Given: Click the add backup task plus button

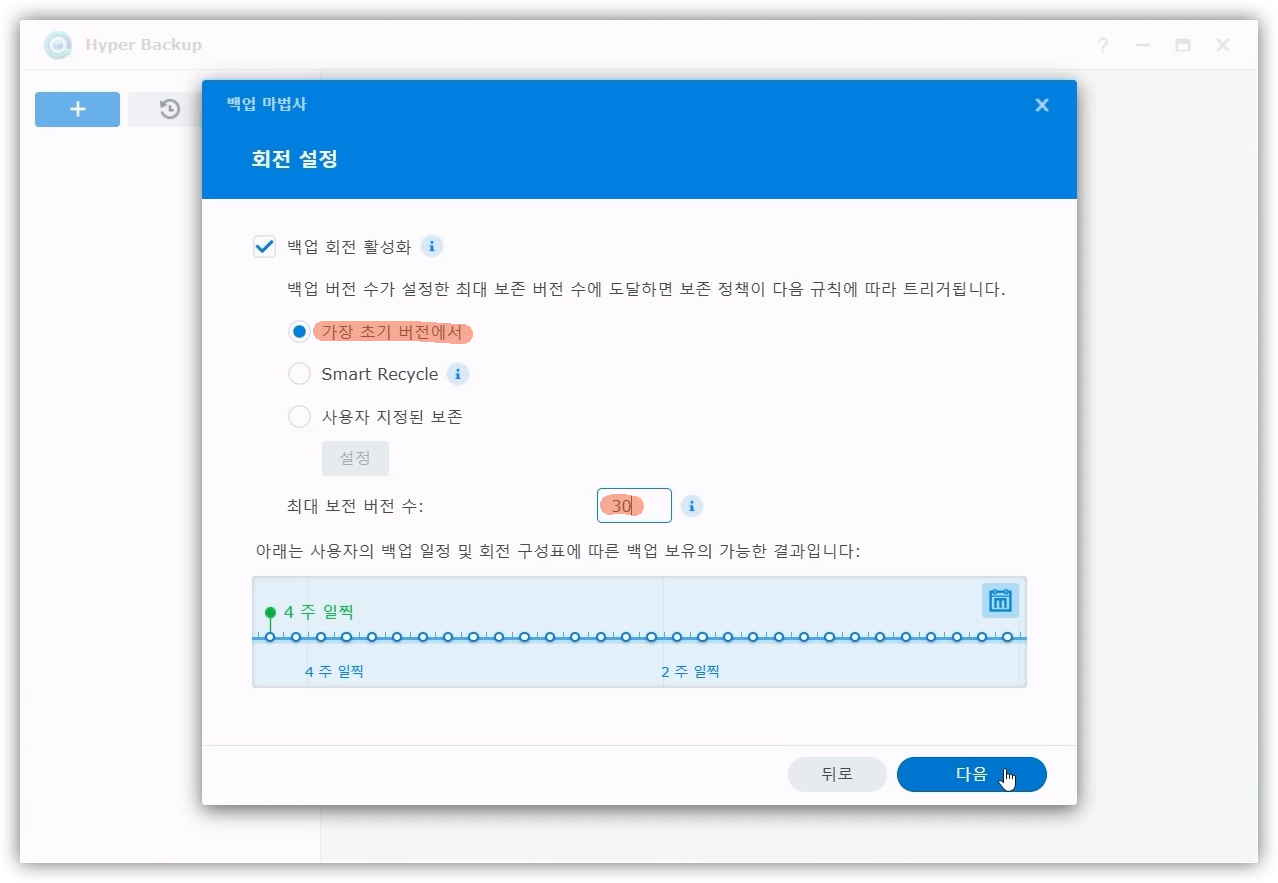Looking at the screenshot, I should pos(77,109).
